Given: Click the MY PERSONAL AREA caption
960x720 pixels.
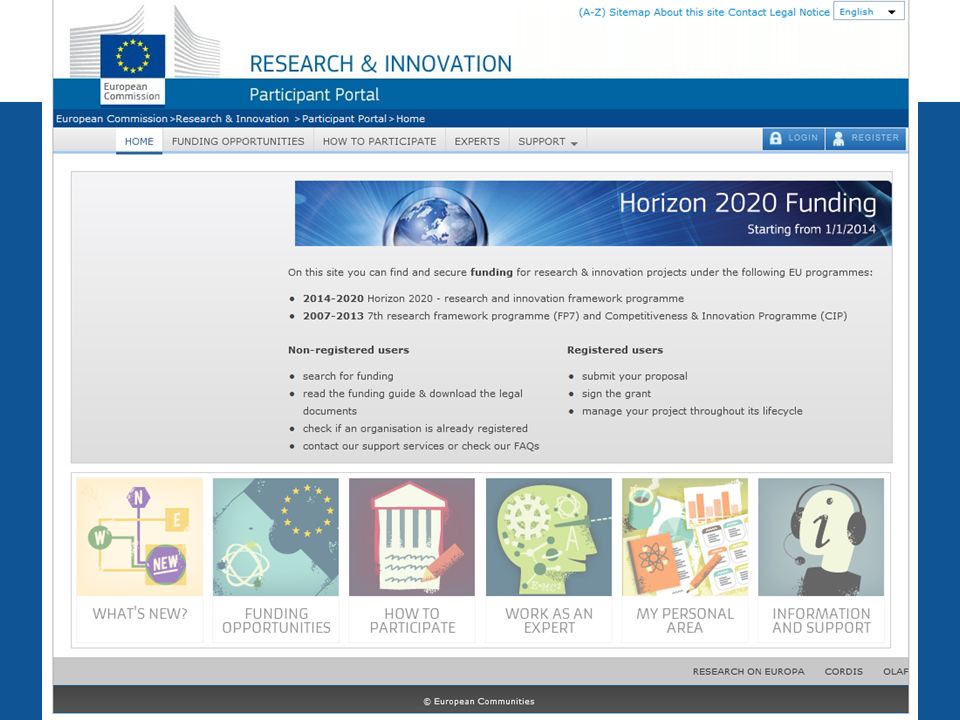Looking at the screenshot, I should [x=685, y=620].
